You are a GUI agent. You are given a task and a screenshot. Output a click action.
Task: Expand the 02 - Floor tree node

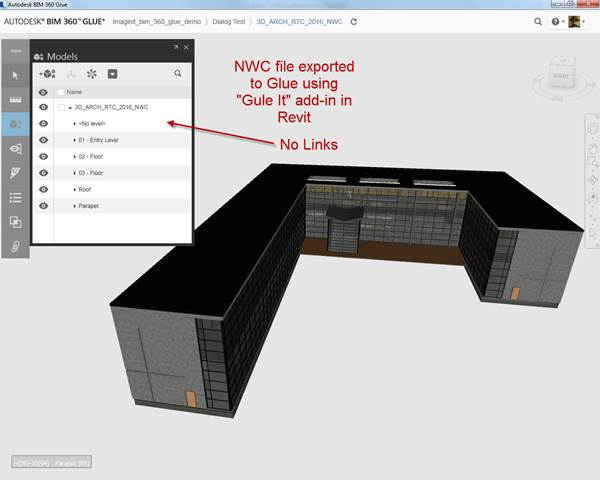(75, 156)
